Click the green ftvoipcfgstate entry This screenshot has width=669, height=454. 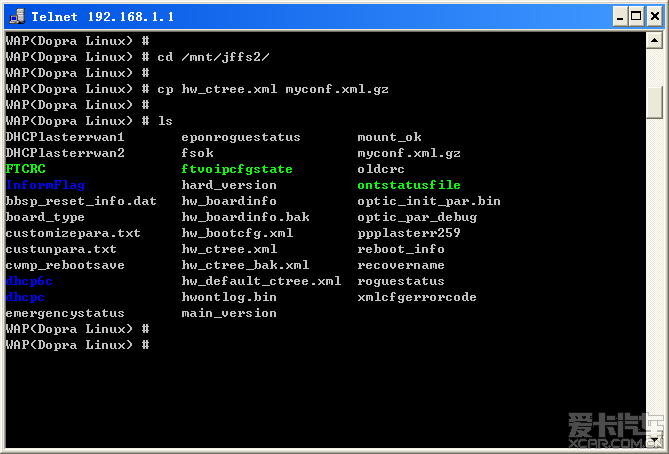coord(237,169)
